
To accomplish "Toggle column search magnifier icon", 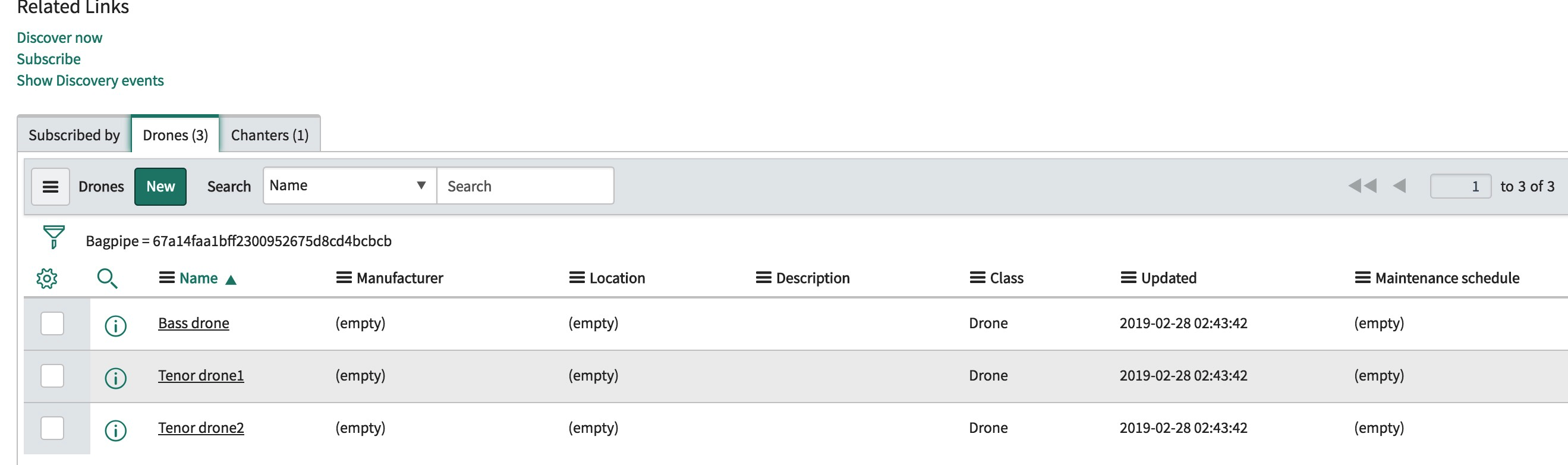I will (107, 278).
